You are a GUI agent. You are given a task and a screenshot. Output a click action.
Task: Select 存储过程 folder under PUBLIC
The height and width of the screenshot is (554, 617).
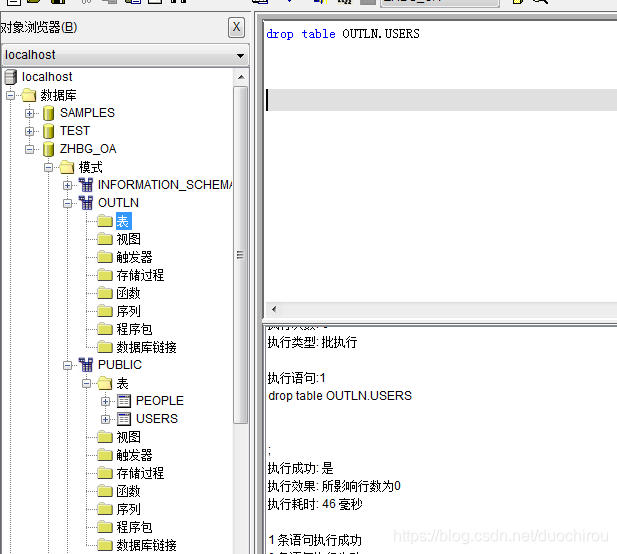tap(140, 473)
